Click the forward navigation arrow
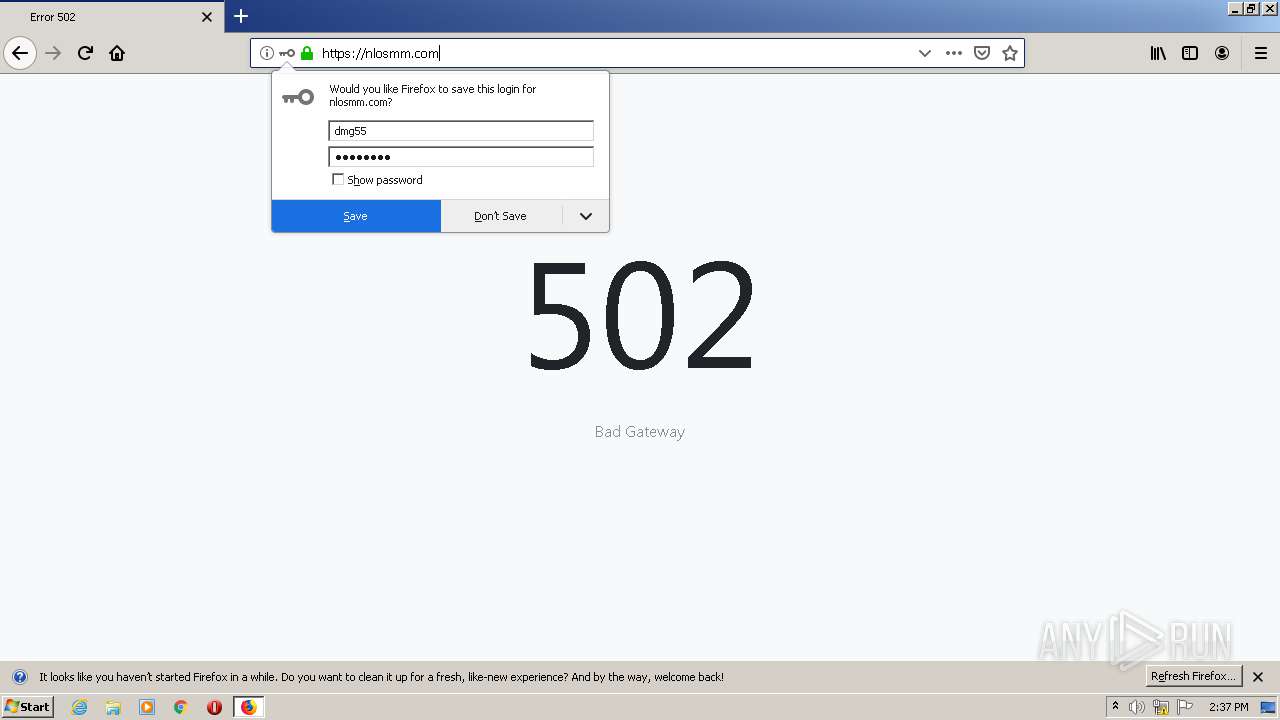Viewport: 1280px width, 720px height. click(54, 53)
